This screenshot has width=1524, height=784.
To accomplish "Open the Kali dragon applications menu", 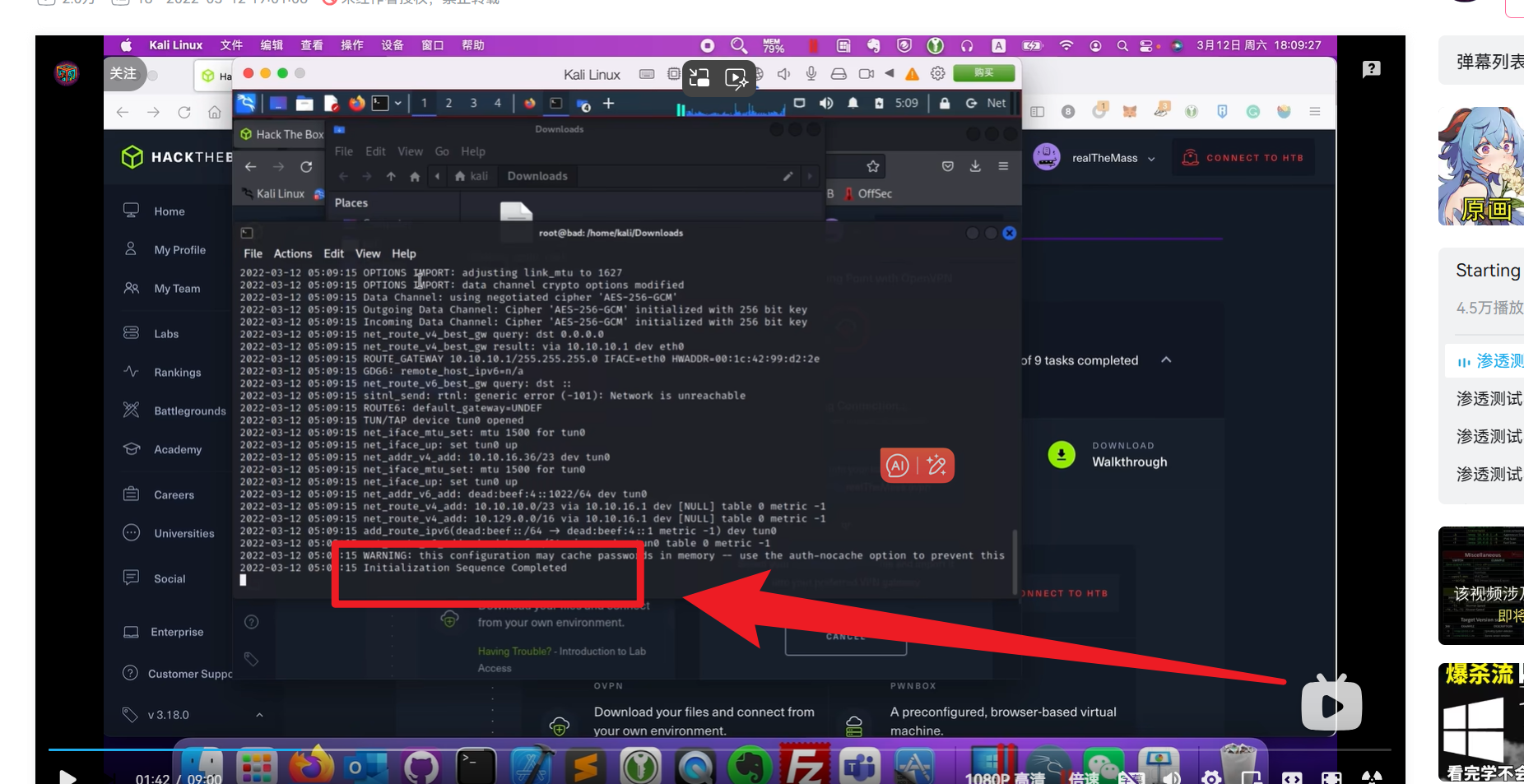I will coord(246,104).
